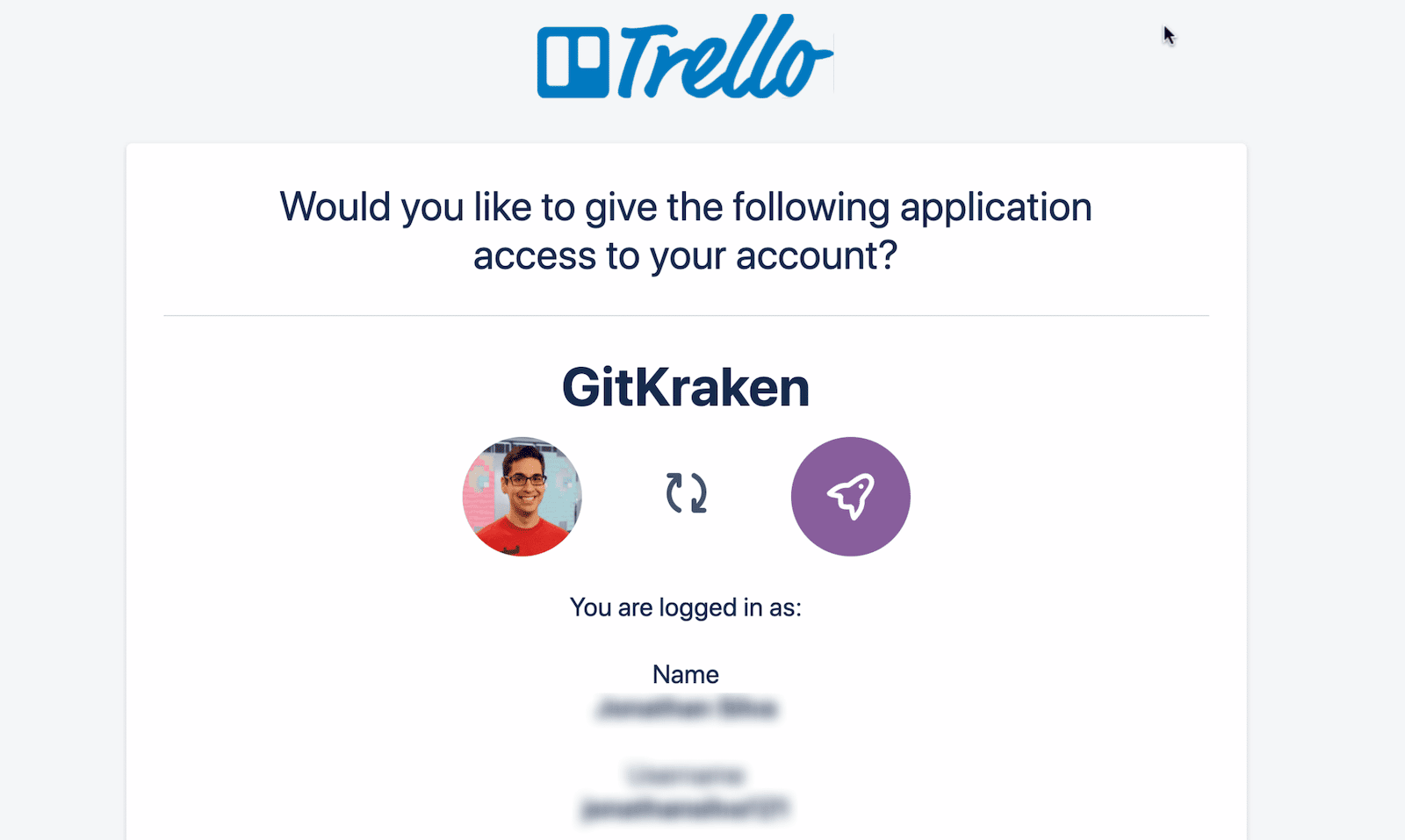Select the Name label text

pos(686,674)
